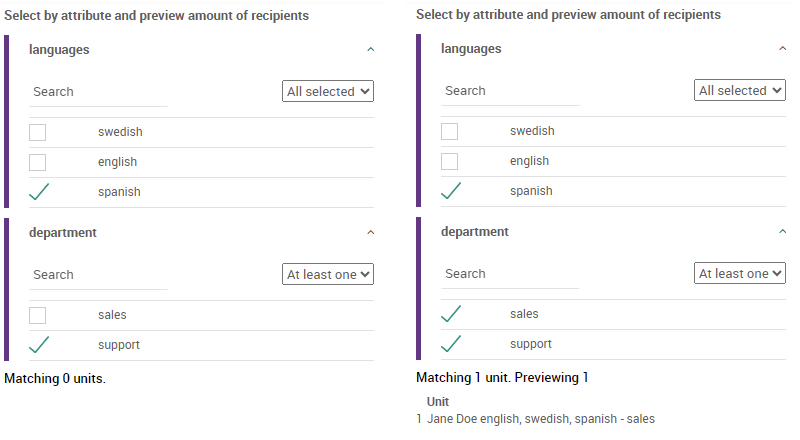Check sales in the left department list
800x440 pixels.
38,315
